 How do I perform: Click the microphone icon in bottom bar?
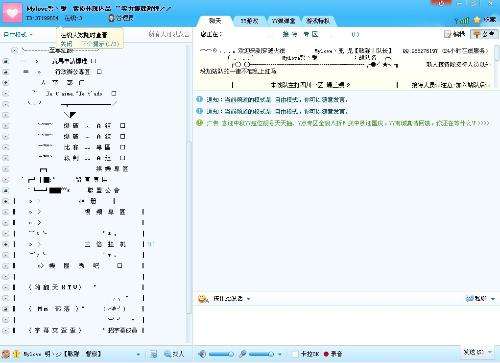point(243,354)
